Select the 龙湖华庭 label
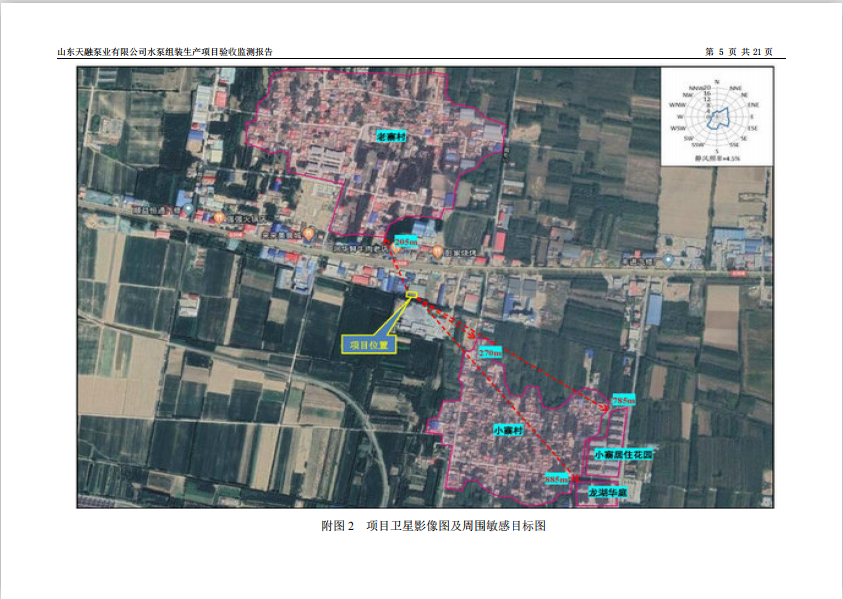Viewport: 843px width, 599px height. [x=608, y=492]
